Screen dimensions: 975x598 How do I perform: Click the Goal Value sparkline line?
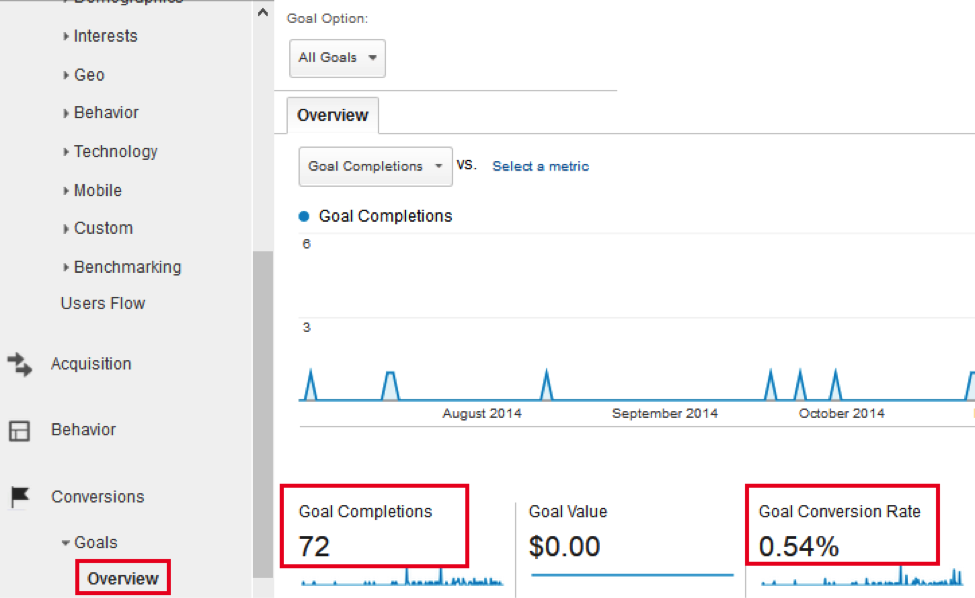(x=632, y=576)
